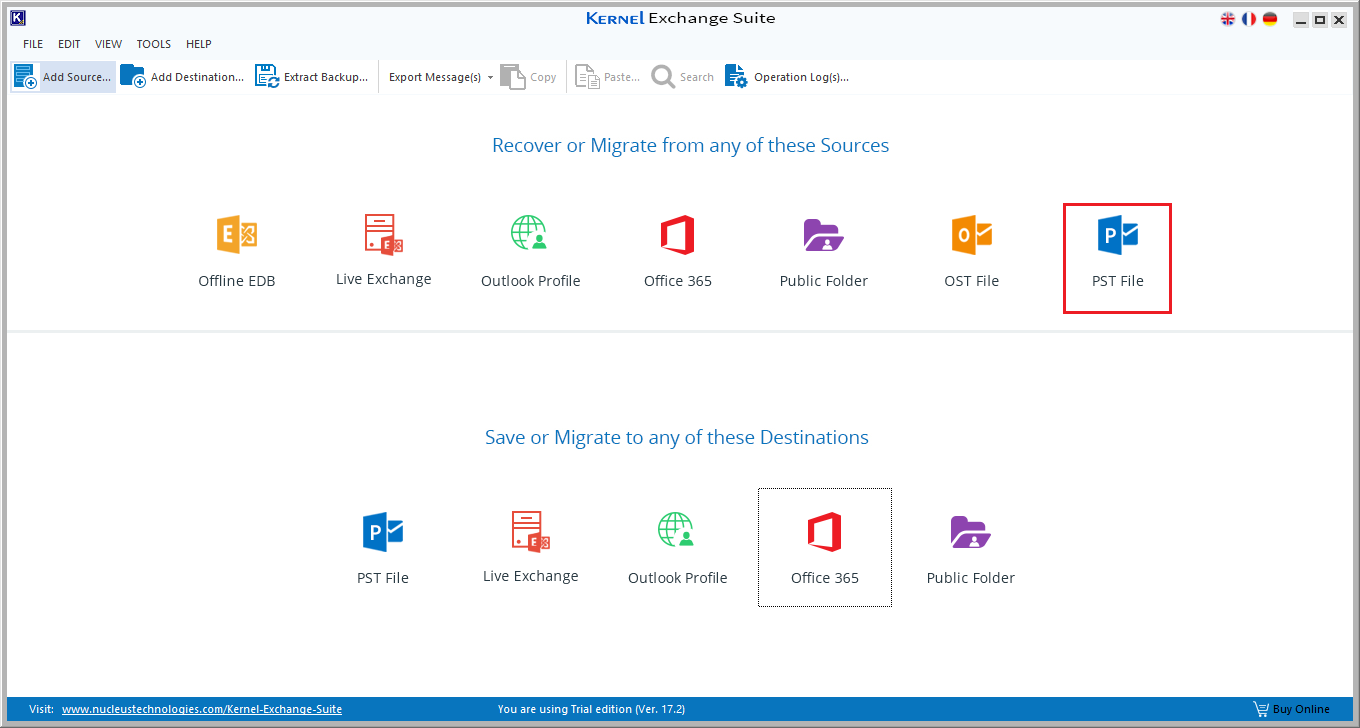Image resolution: width=1360 pixels, height=728 pixels.
Task: Choose PST File under Destinations
Action: 383,549
